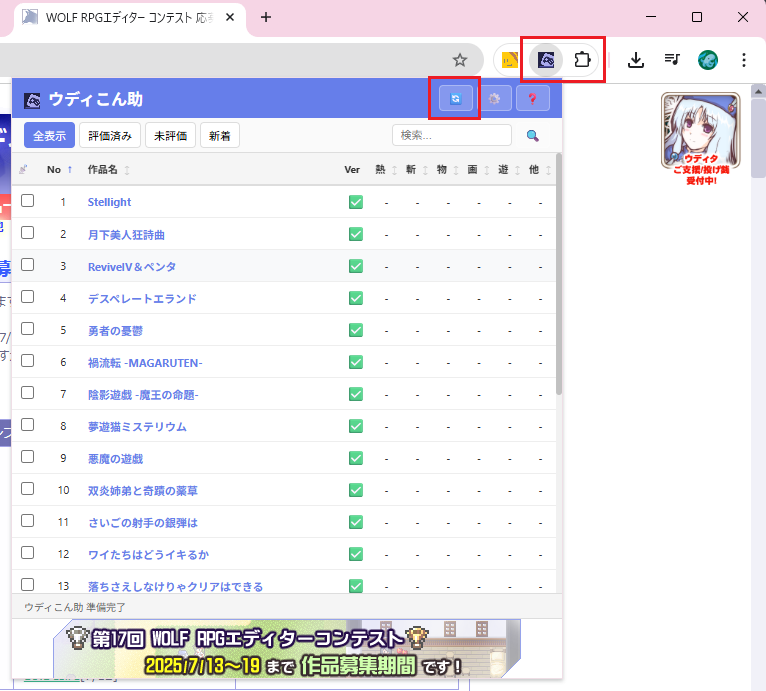Click the ウディタ ご支援/投げ銭 character thumbnail

(701, 139)
